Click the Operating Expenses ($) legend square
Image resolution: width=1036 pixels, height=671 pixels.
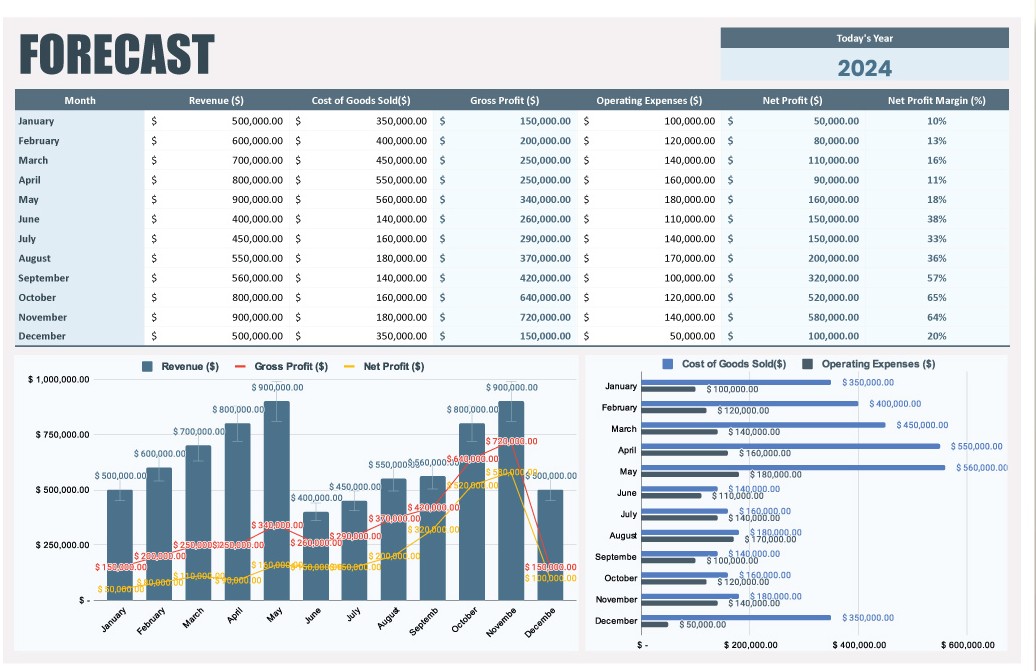point(807,364)
